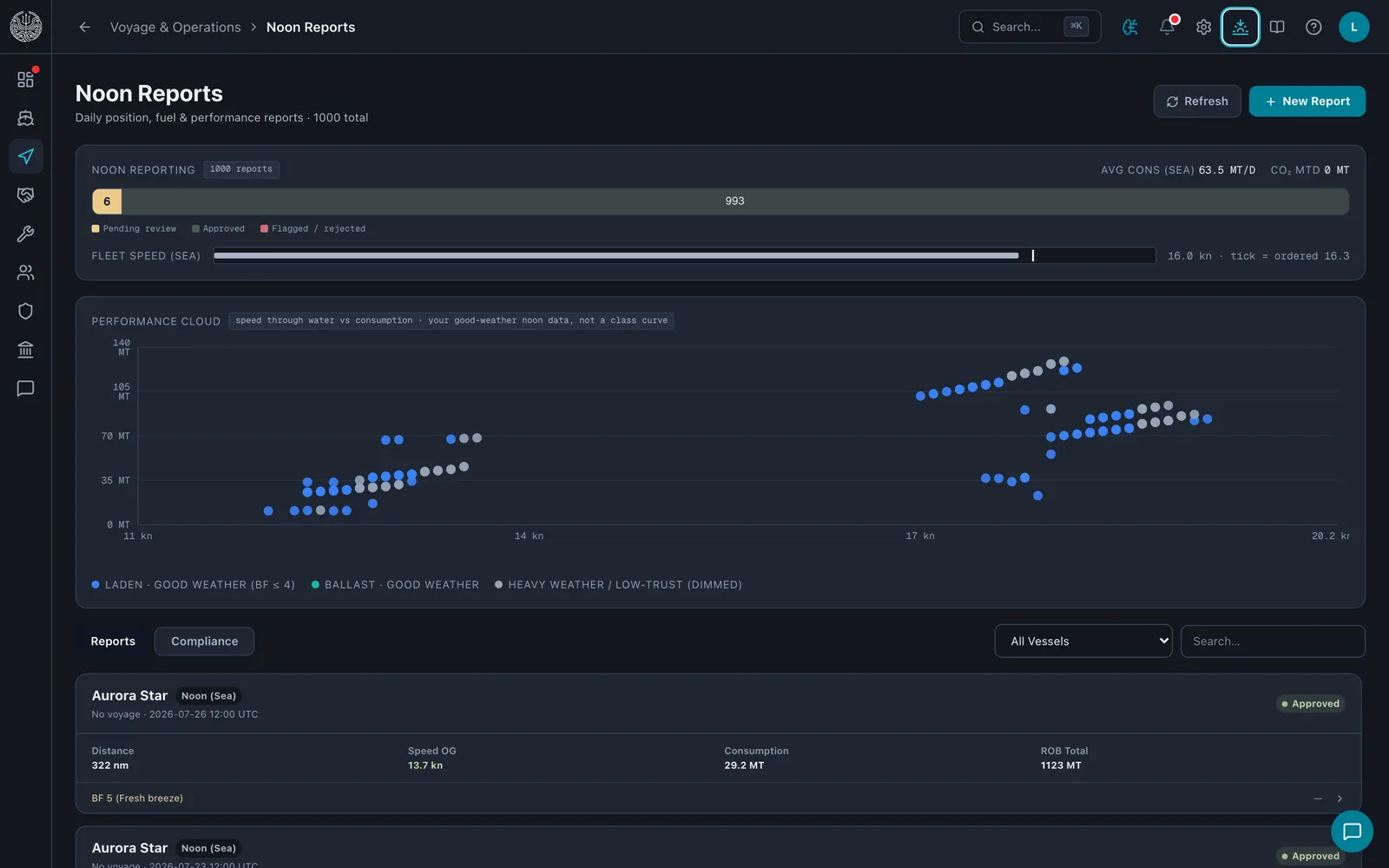
Task: Click the reports list Search field
Action: (x=1272, y=641)
